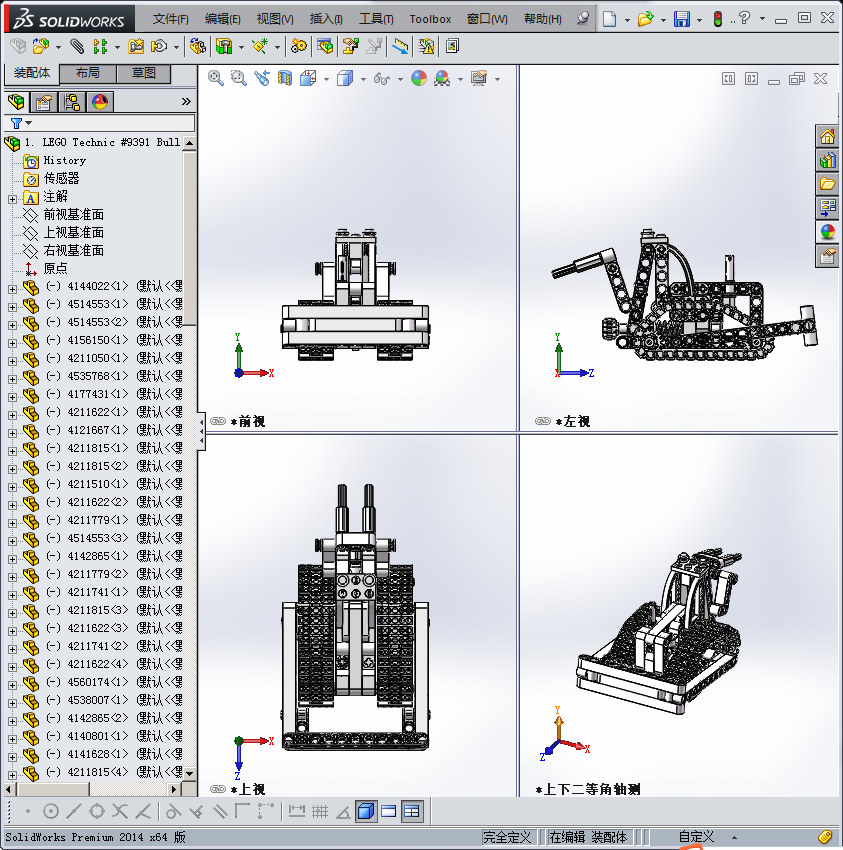This screenshot has width=843, height=850.
Task: Open the 视图(V) menu
Action: point(275,19)
